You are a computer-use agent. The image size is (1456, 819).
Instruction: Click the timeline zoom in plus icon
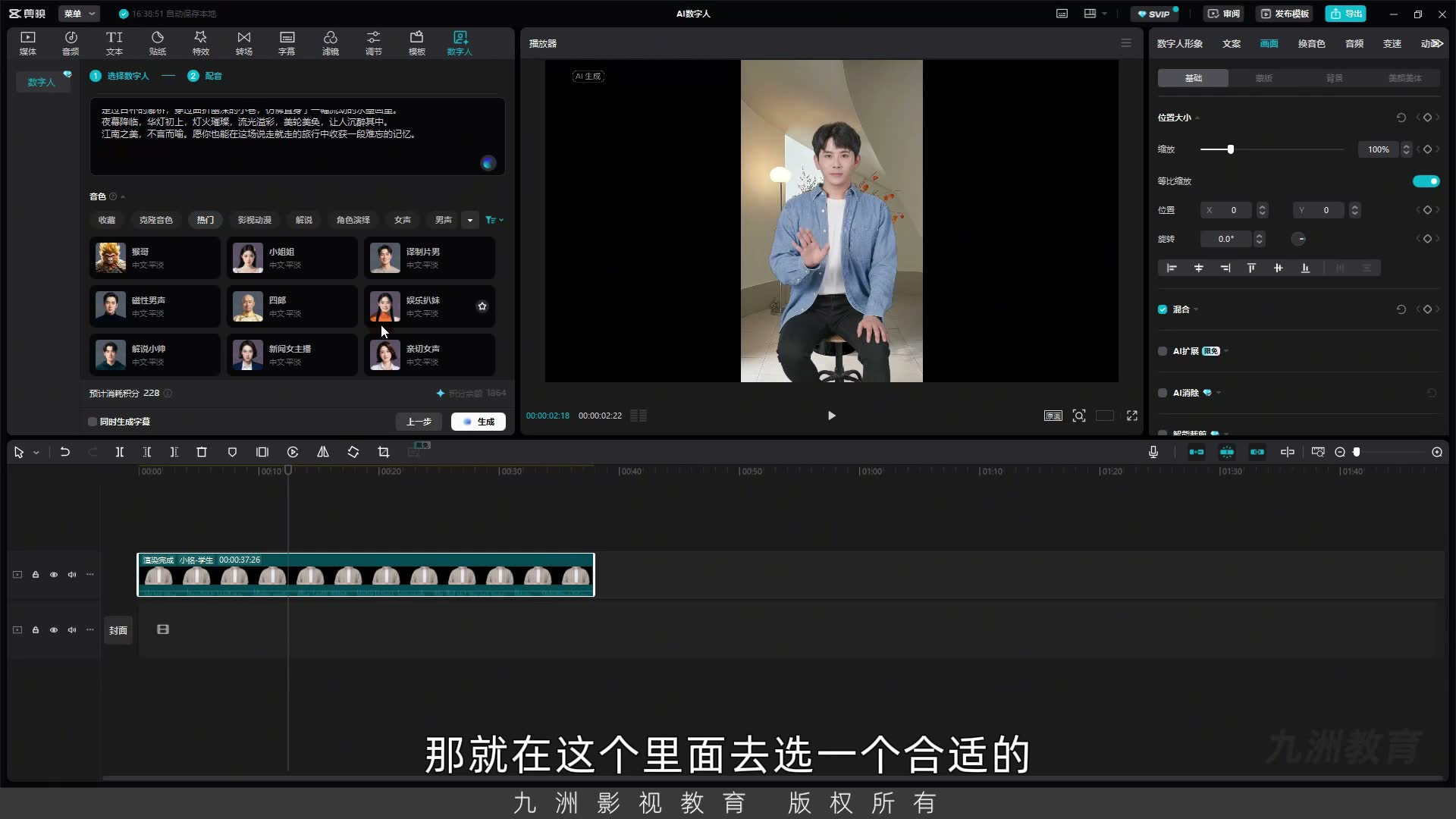click(1437, 452)
